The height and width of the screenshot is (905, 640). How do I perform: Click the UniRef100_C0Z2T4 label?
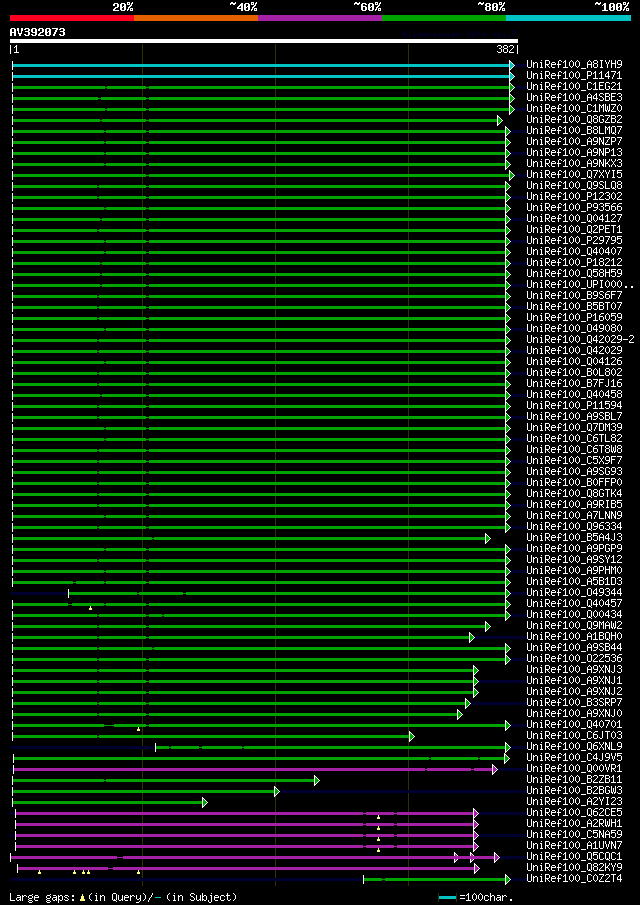pyautogui.click(x=574, y=879)
